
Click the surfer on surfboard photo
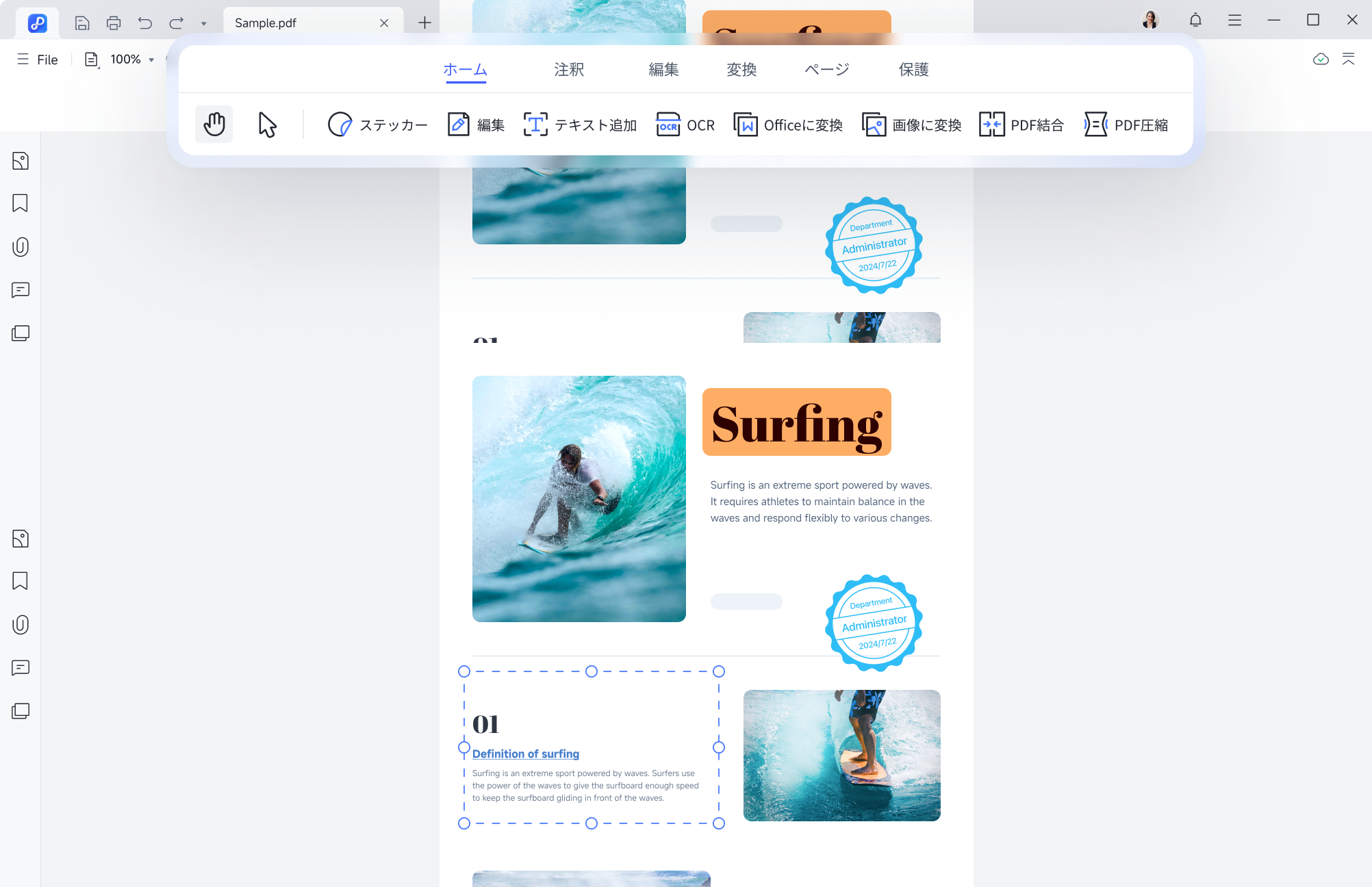point(842,756)
